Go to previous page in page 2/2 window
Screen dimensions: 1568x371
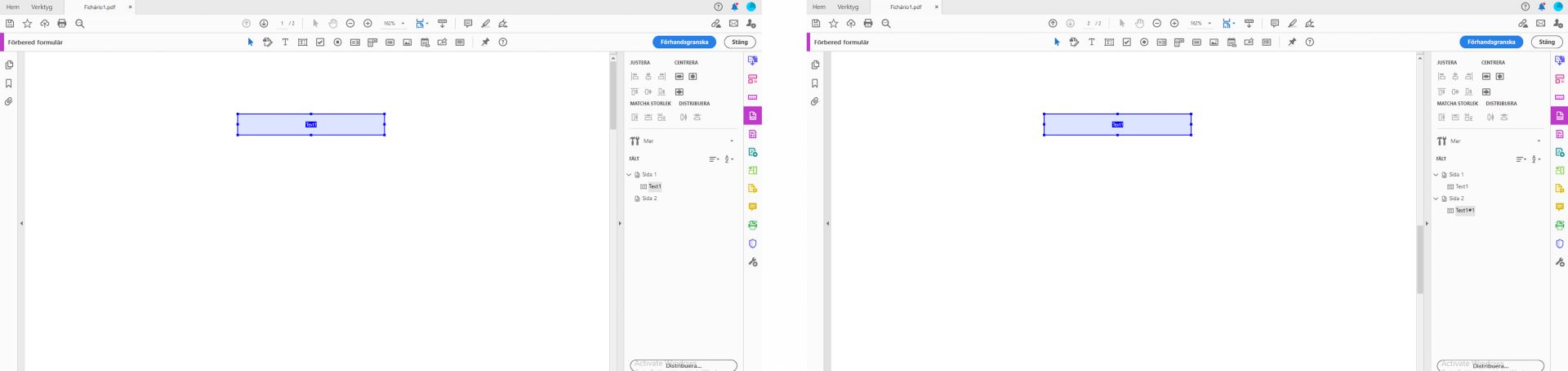[x=1053, y=24]
